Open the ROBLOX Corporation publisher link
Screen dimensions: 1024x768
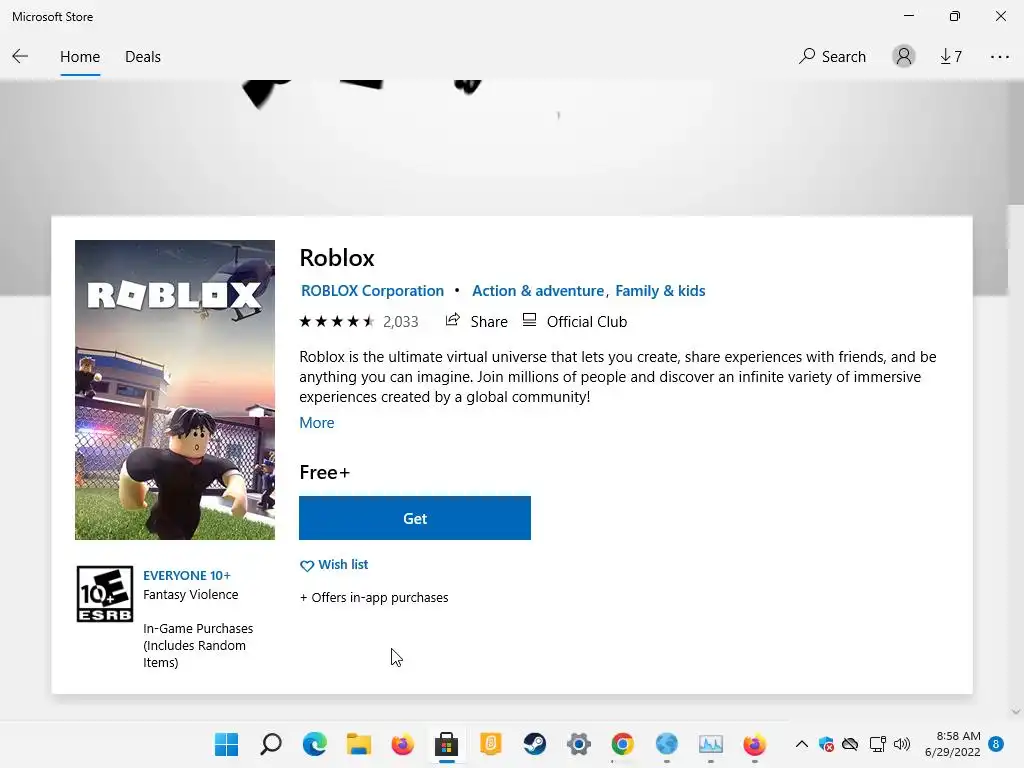click(372, 291)
